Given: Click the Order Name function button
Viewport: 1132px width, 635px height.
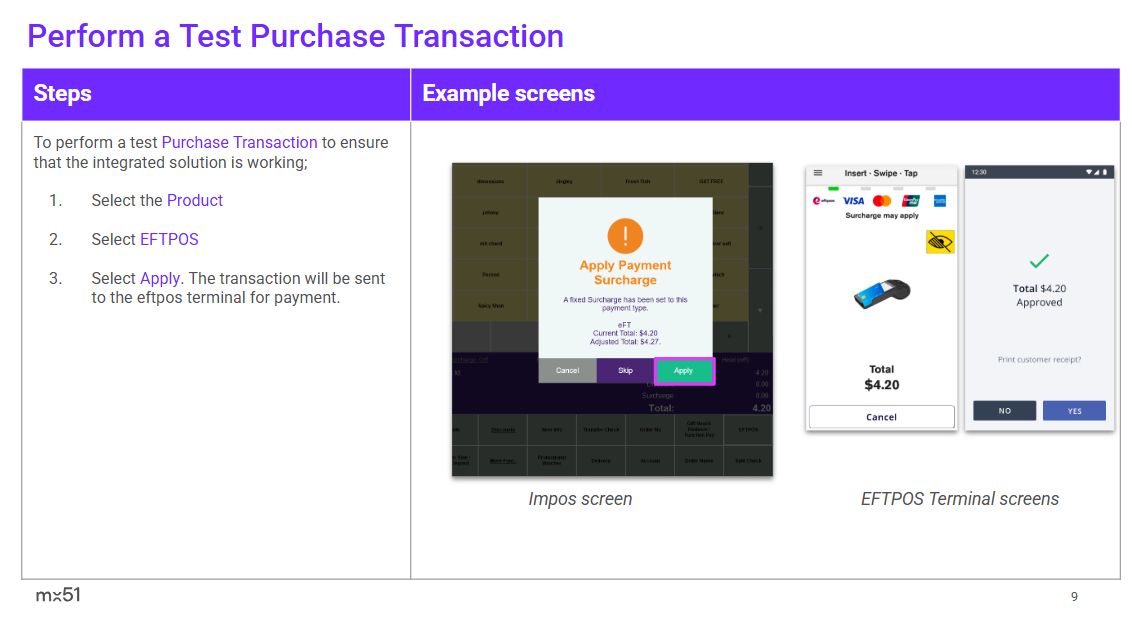Looking at the screenshot, I should pos(699,460).
